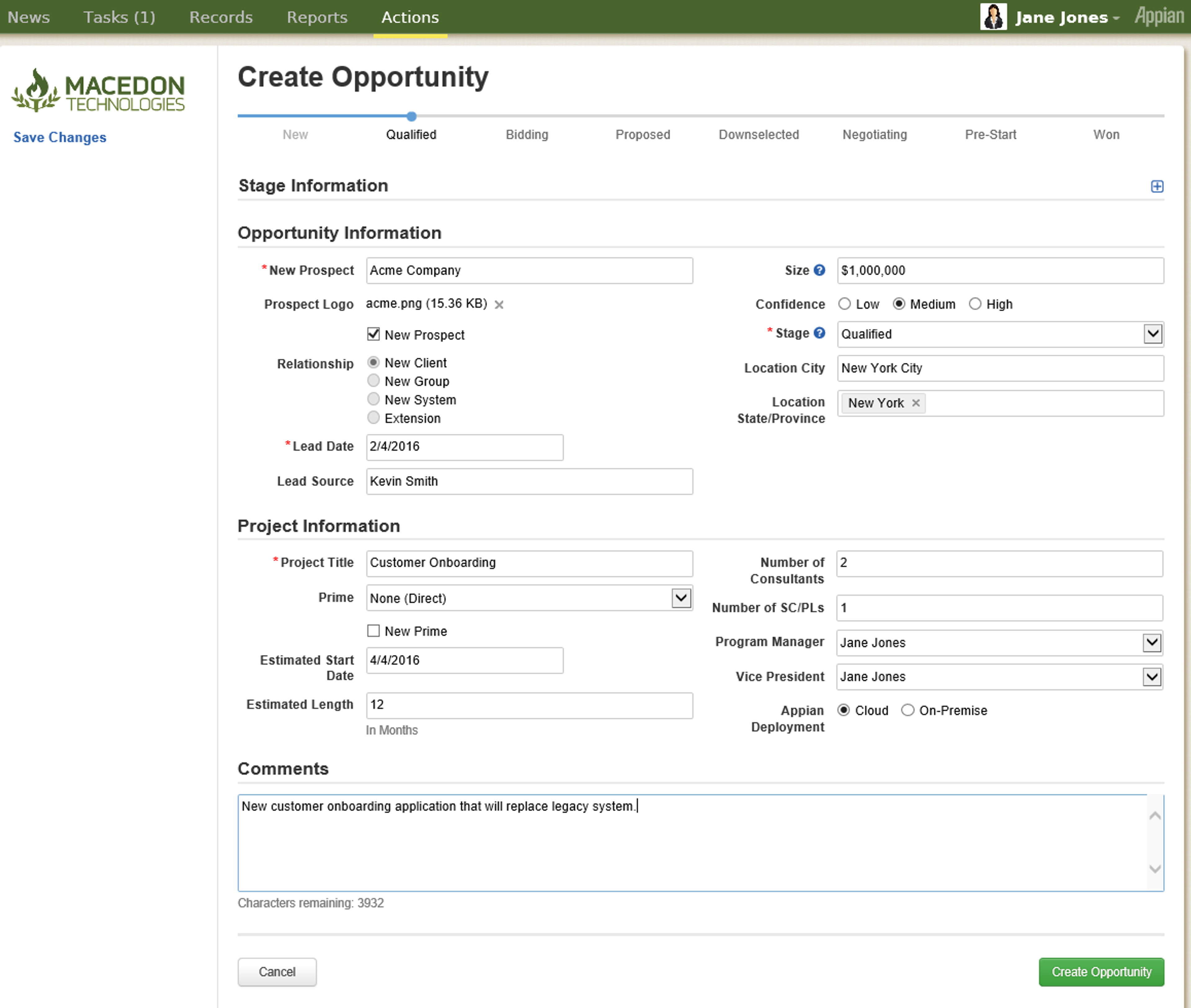Switch to the Records tab
This screenshot has width=1191, height=1008.
click(x=221, y=17)
